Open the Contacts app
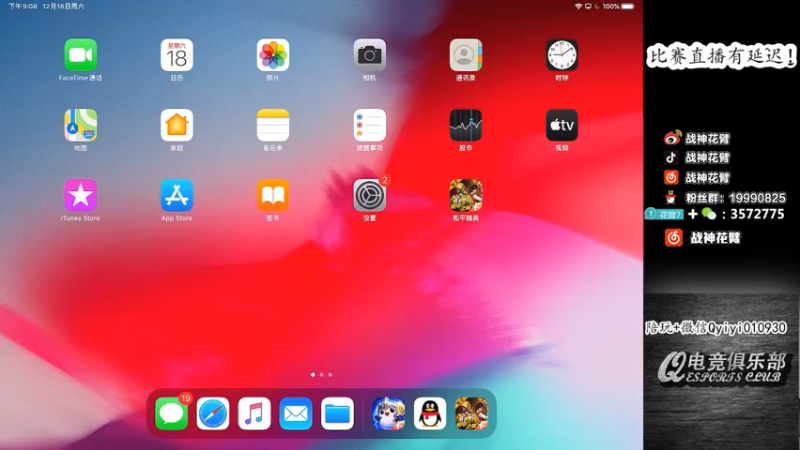 coord(465,55)
